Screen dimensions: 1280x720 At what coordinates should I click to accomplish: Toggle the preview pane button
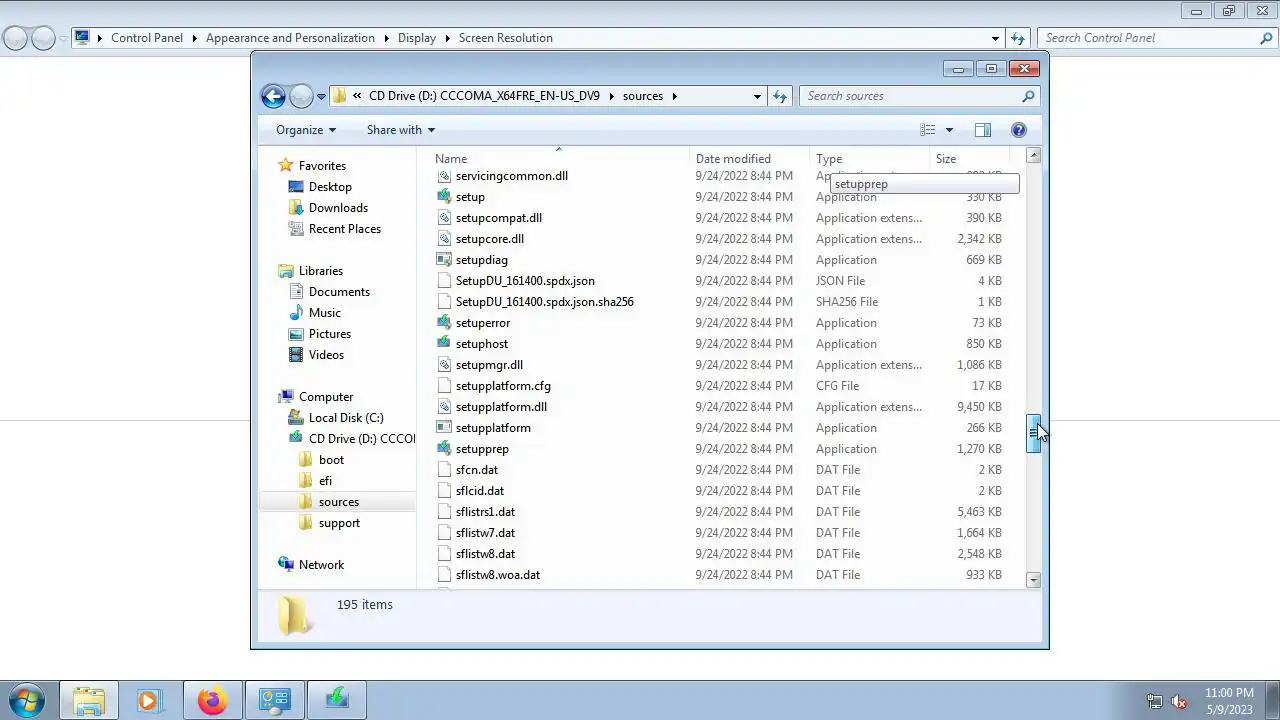coord(983,130)
